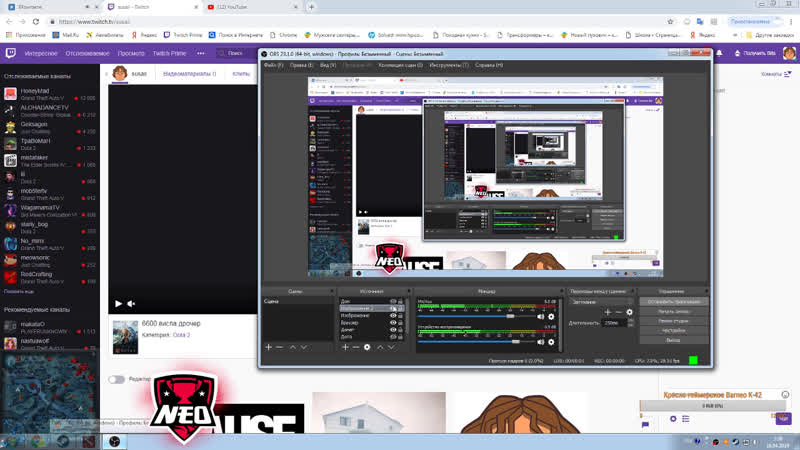Toggle visibility of Донат source

tap(393, 330)
